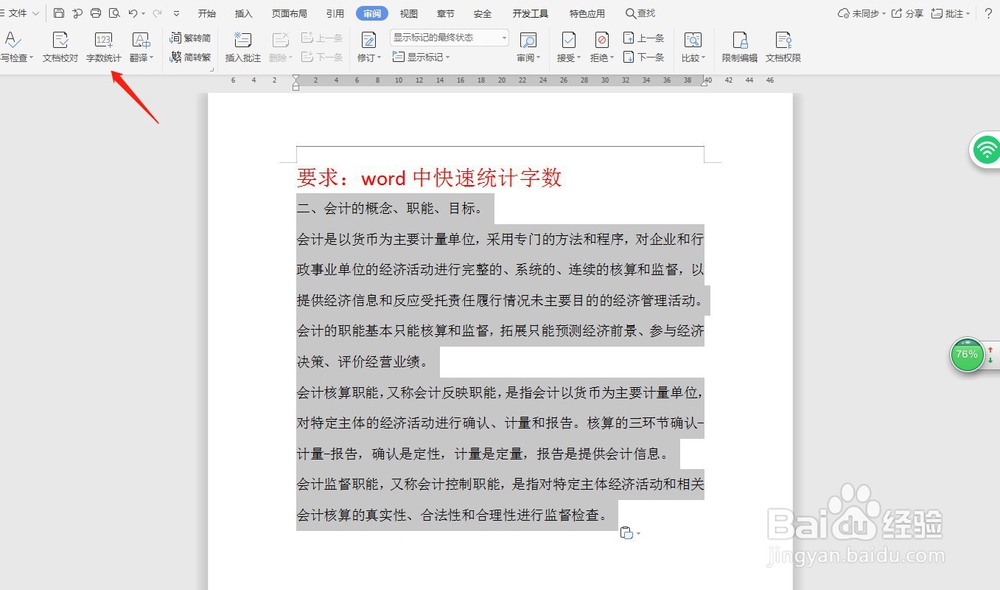
Task: Click 限制编辑 restrict editing
Action: tap(740, 47)
